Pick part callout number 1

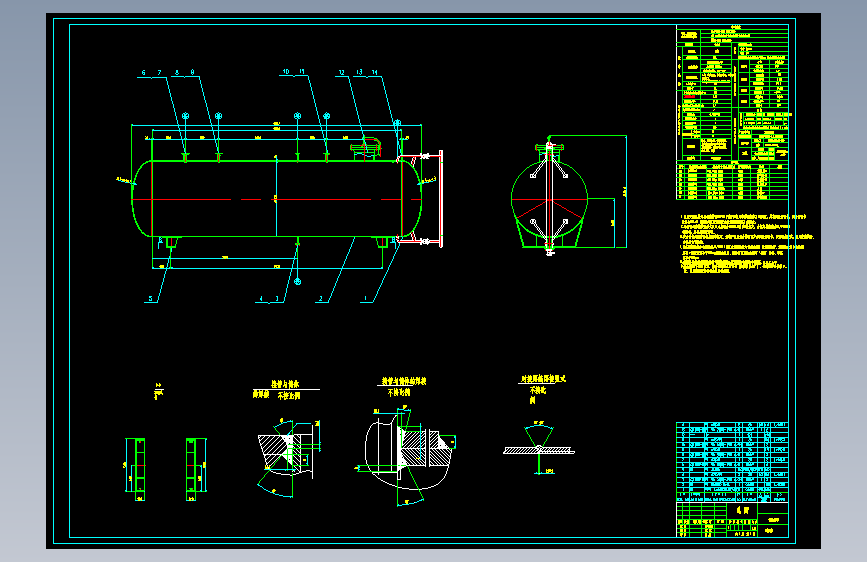point(365,299)
